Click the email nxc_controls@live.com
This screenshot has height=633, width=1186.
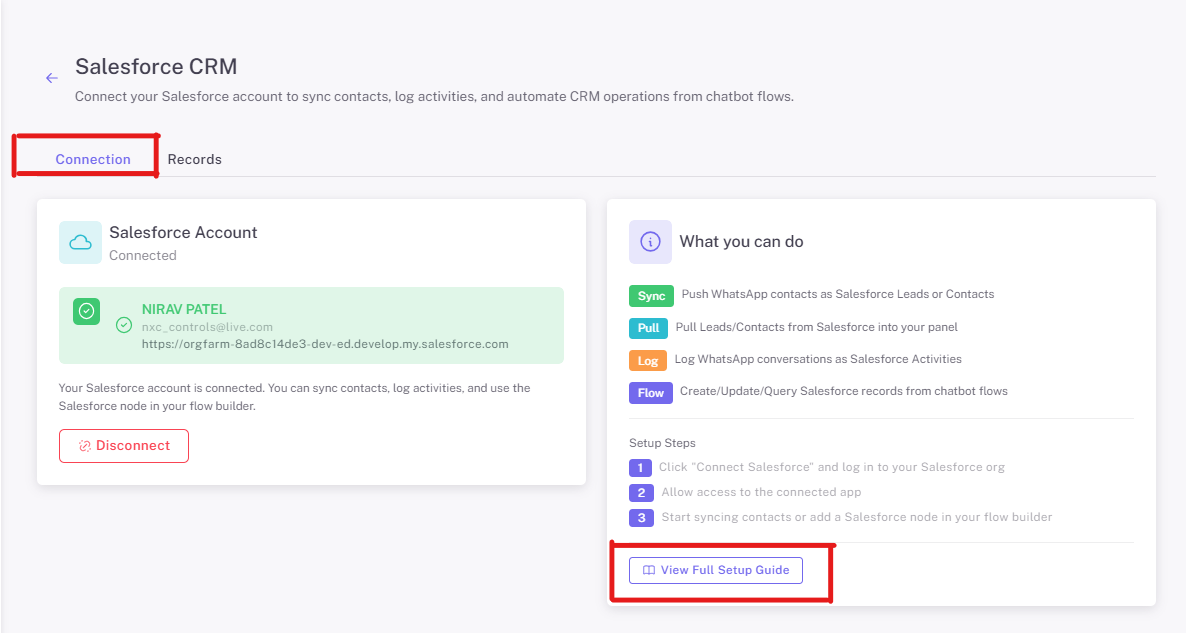[207, 327]
